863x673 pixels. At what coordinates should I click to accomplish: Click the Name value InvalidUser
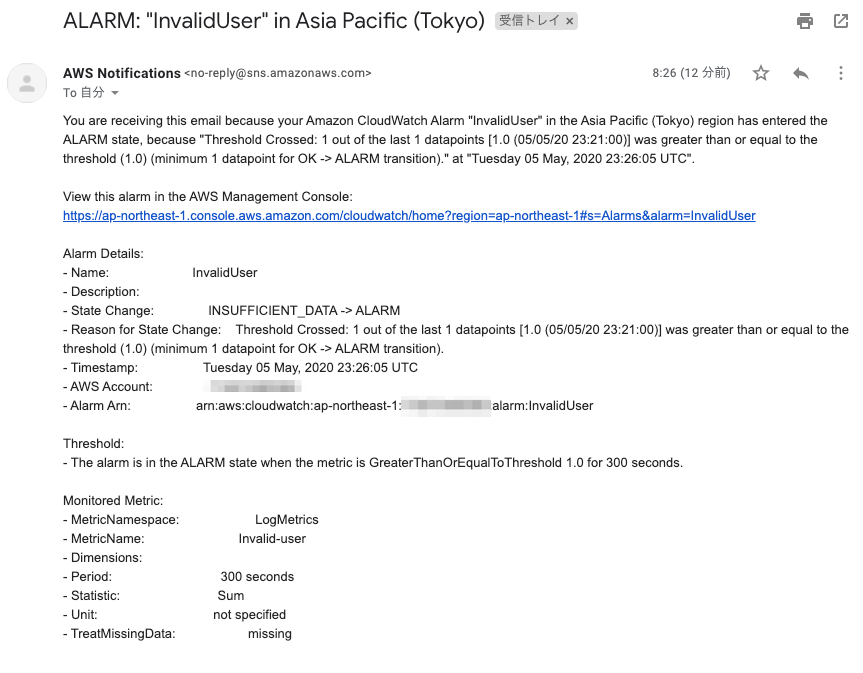coord(225,273)
